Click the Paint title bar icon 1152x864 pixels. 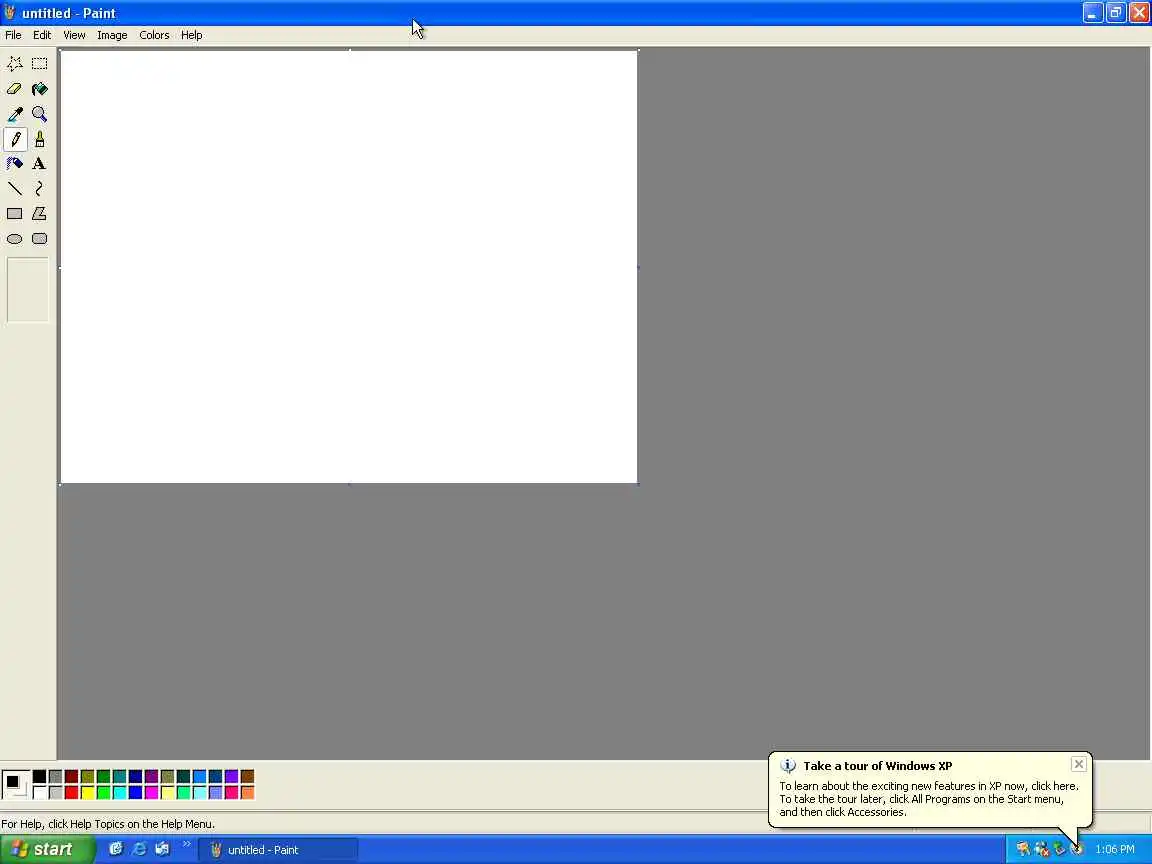10,12
